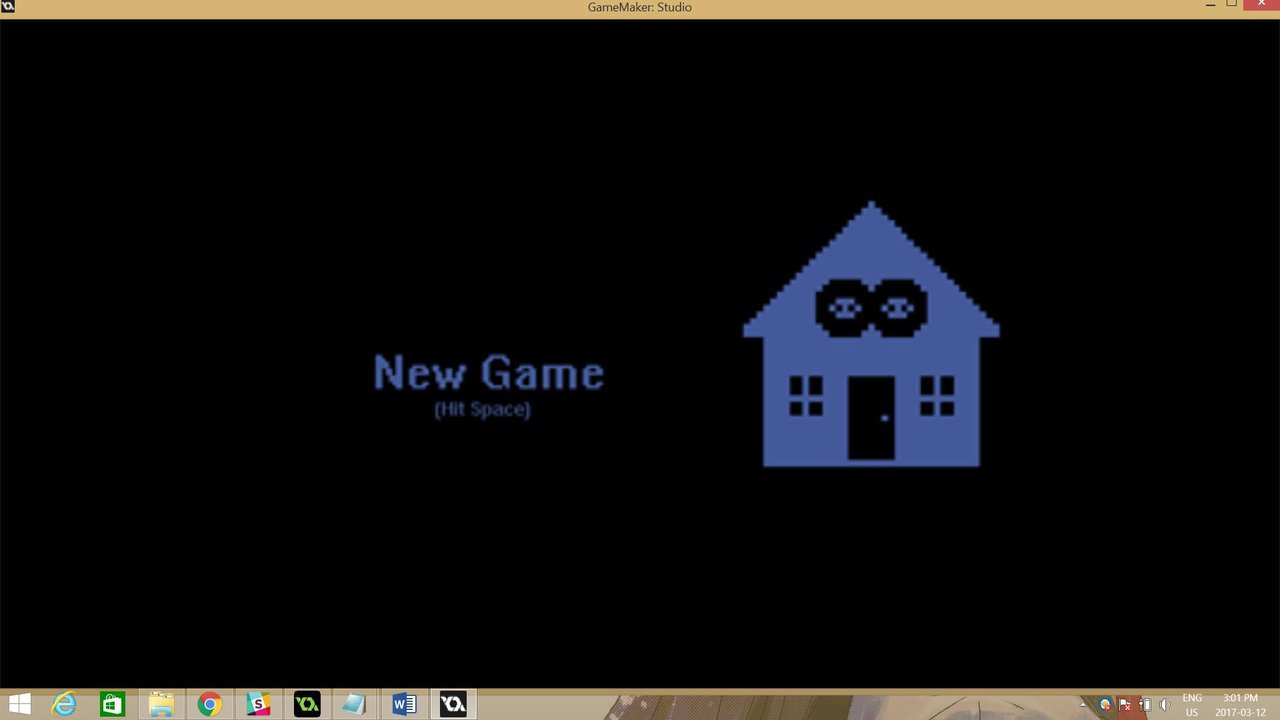Click the (Hit Space) hint text
The height and width of the screenshot is (720, 1280).
[x=482, y=409]
